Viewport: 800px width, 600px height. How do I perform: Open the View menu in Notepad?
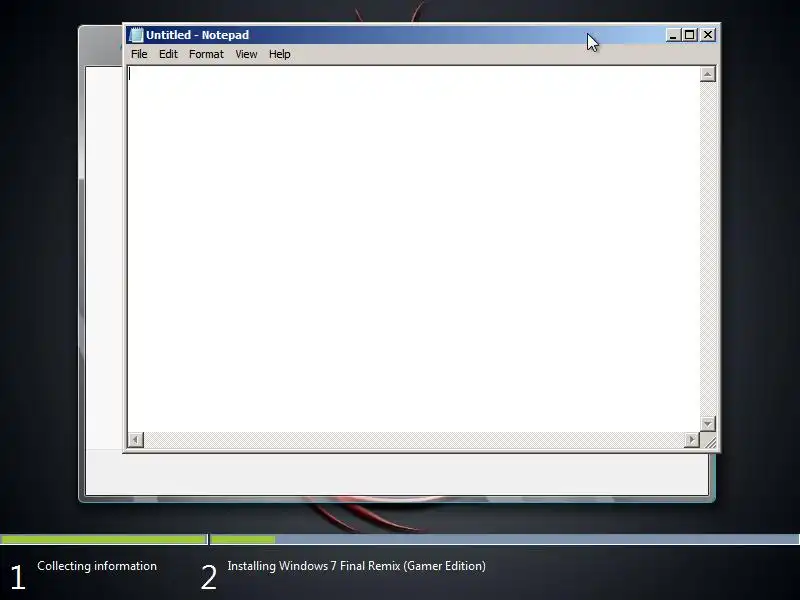246,54
